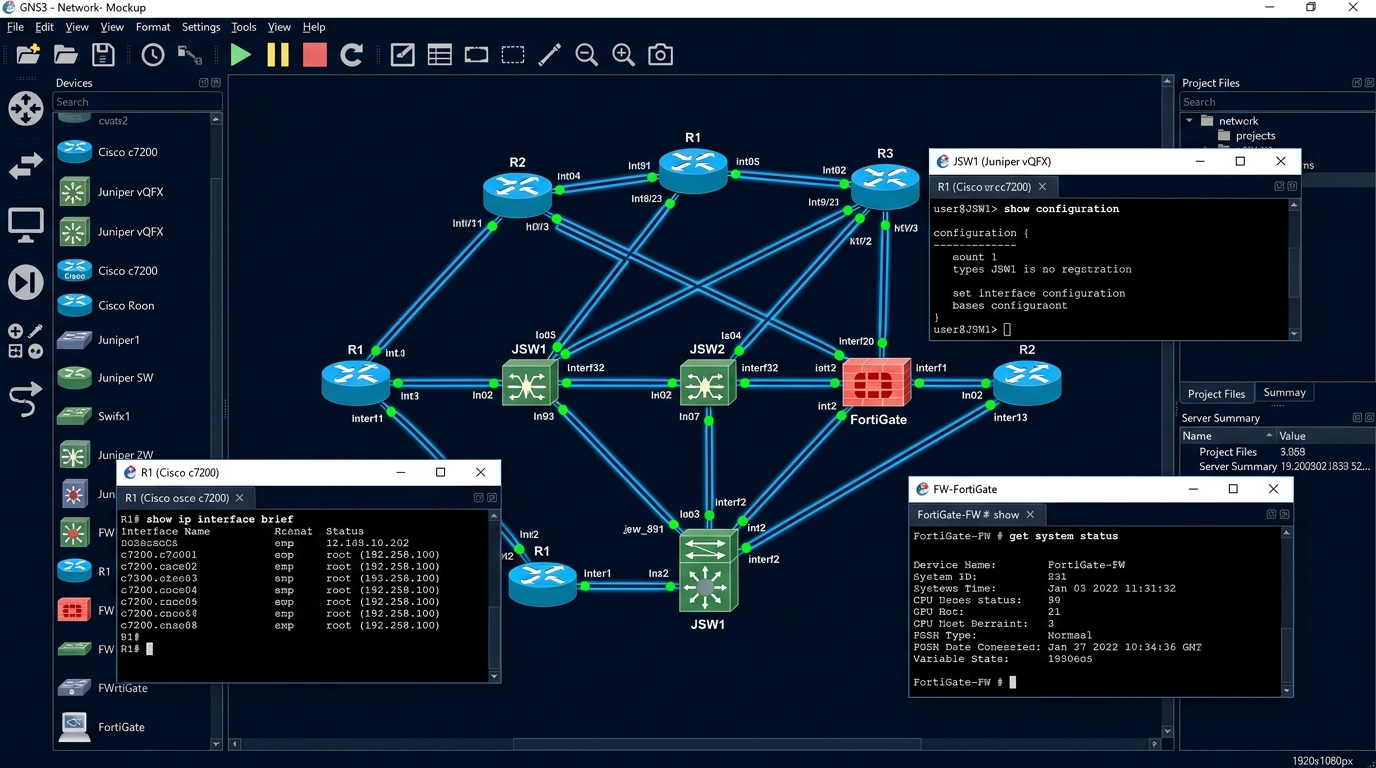
Task: Stop all nodes with red stop button
Action: tap(315, 54)
